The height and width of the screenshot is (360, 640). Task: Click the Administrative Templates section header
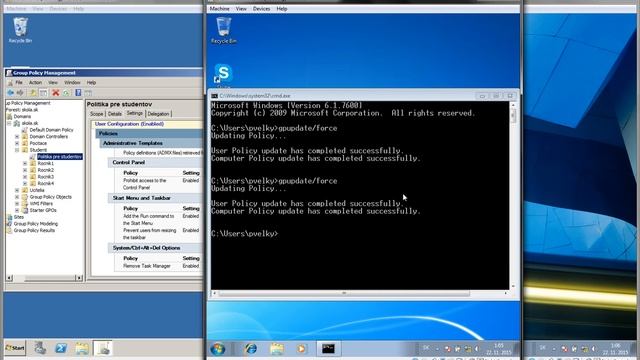tap(133, 143)
